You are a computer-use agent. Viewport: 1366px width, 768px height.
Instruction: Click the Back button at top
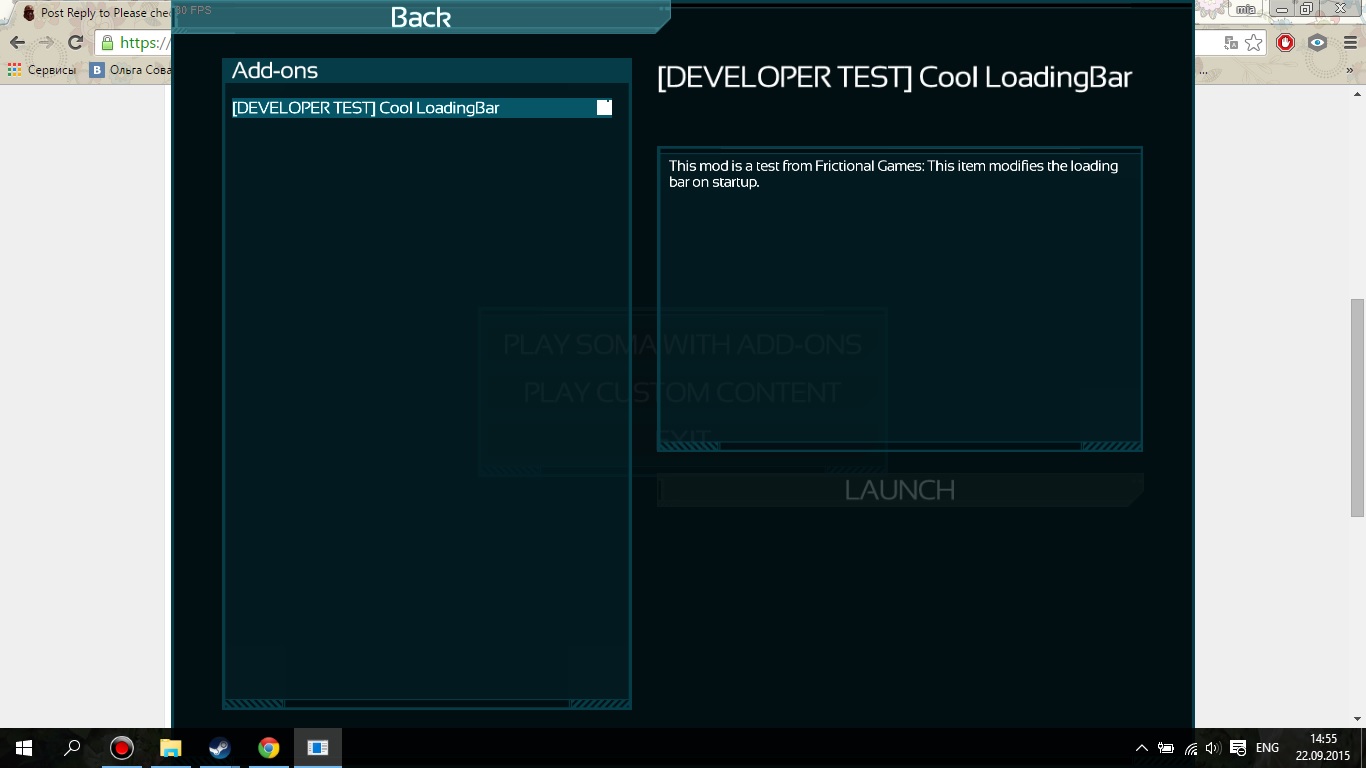420,17
